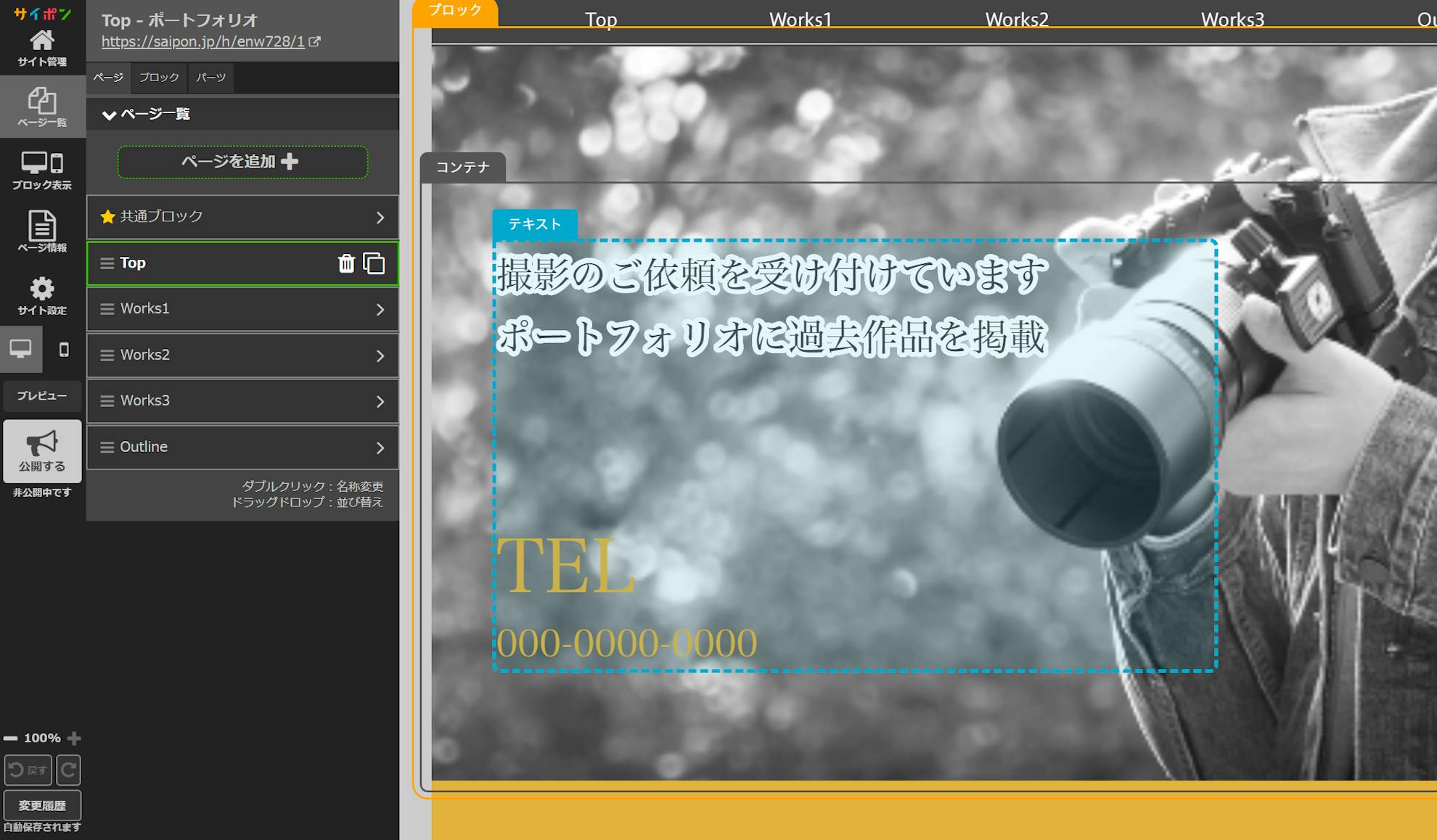Expand Outline row chevron
Viewport: 1437px width, 840px height.
(380, 448)
